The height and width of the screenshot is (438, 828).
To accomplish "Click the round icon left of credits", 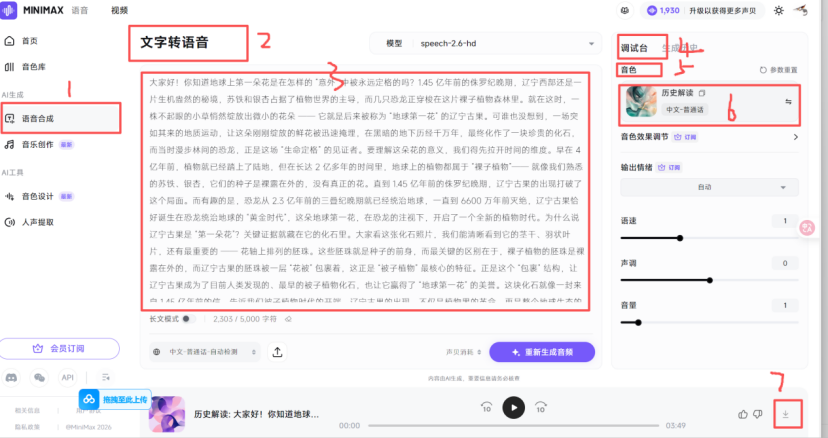I will click(x=625, y=11).
